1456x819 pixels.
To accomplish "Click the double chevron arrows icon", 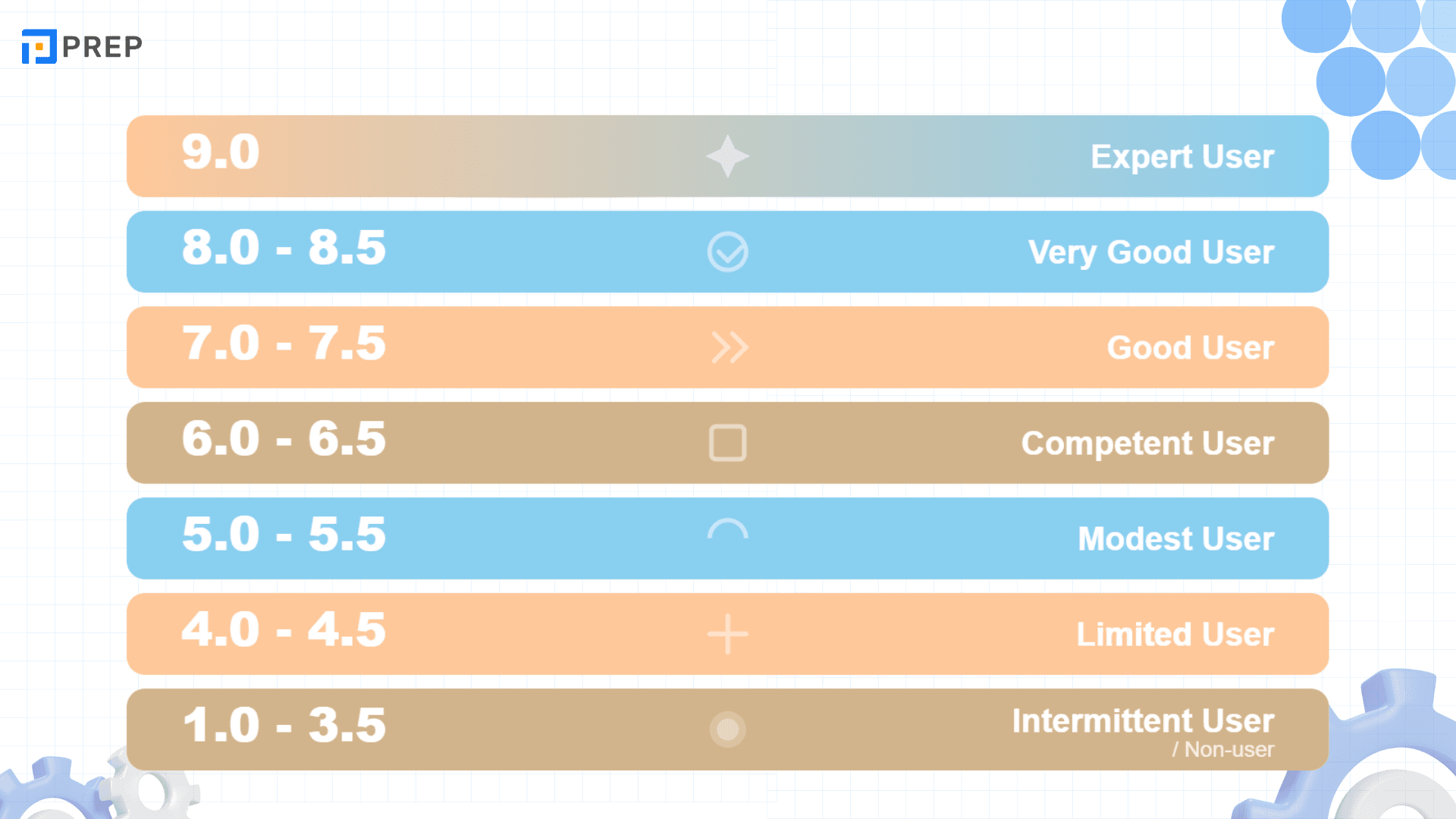I will pos(730,347).
